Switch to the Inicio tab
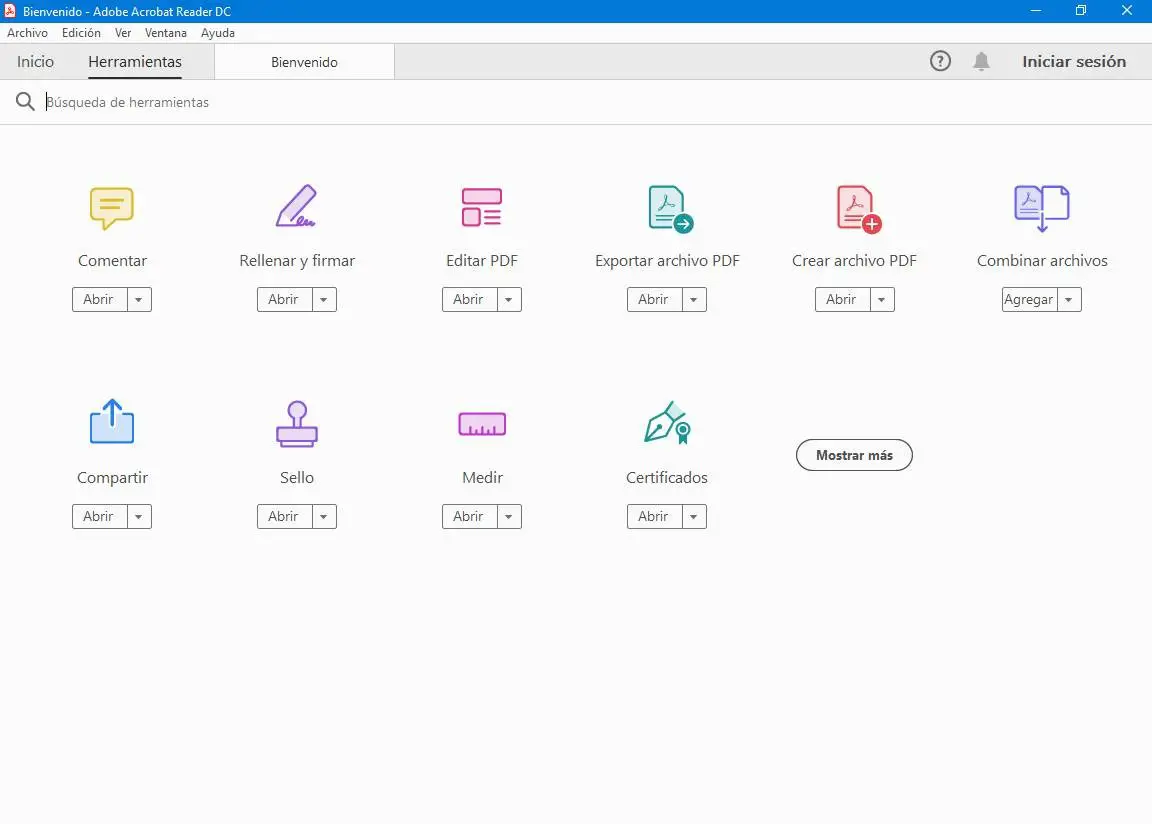 (35, 62)
